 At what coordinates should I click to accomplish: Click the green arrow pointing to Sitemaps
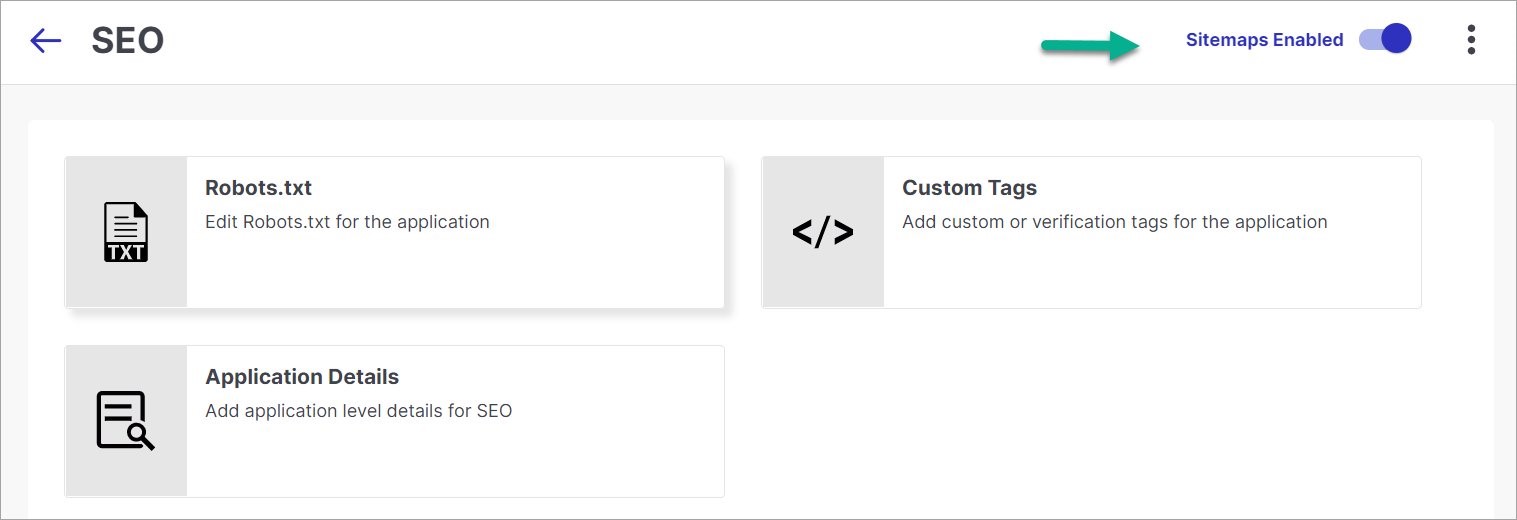click(x=1090, y=46)
